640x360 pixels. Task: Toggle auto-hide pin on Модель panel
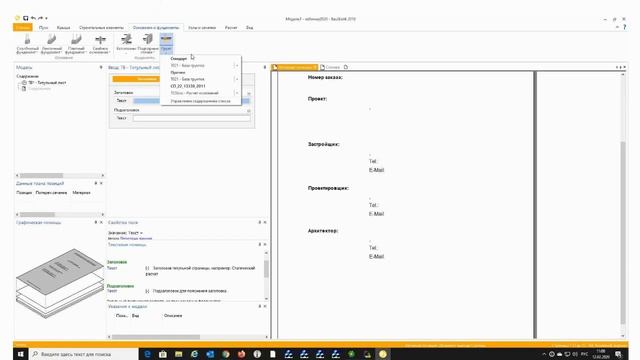101,67
